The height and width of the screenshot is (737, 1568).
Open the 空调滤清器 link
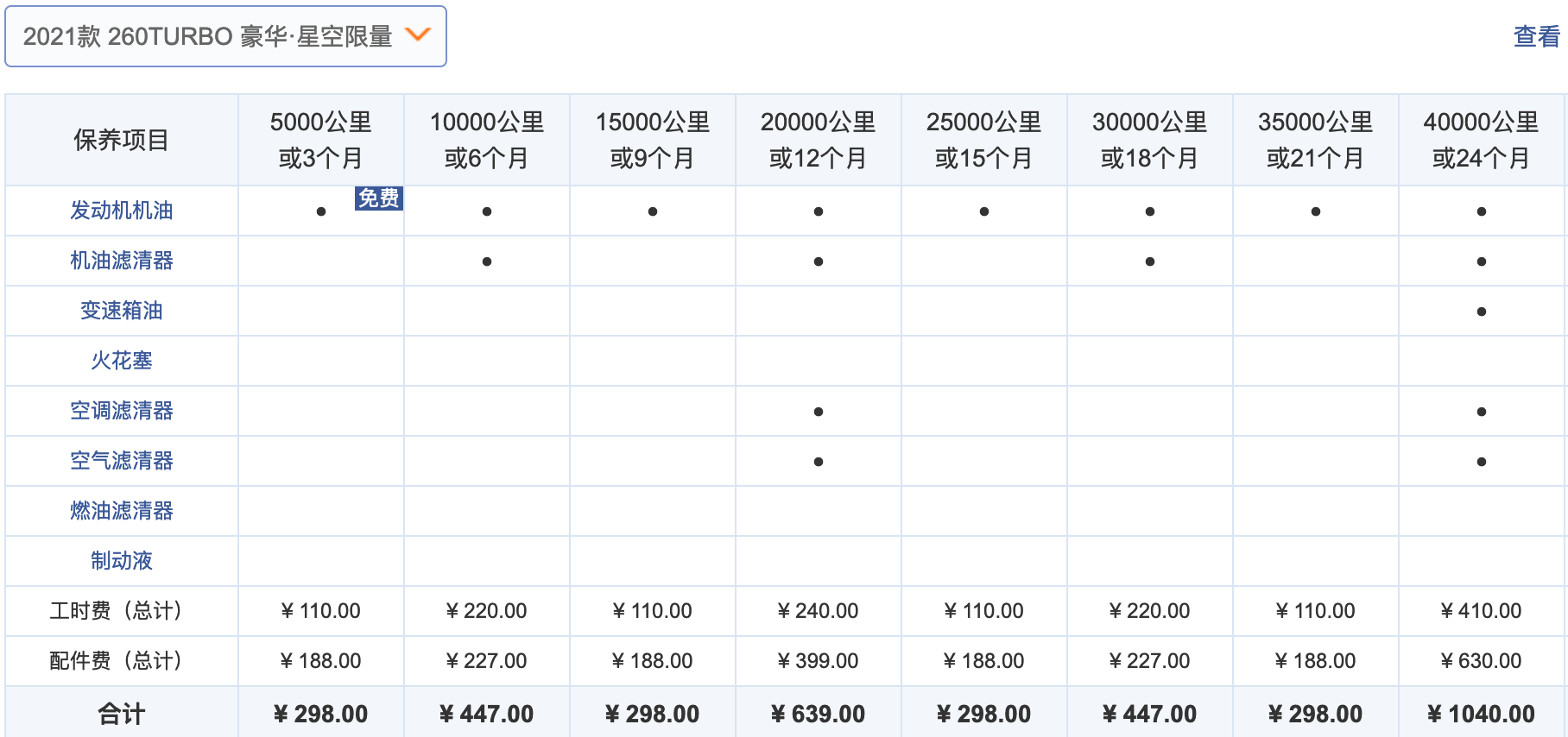click(122, 411)
